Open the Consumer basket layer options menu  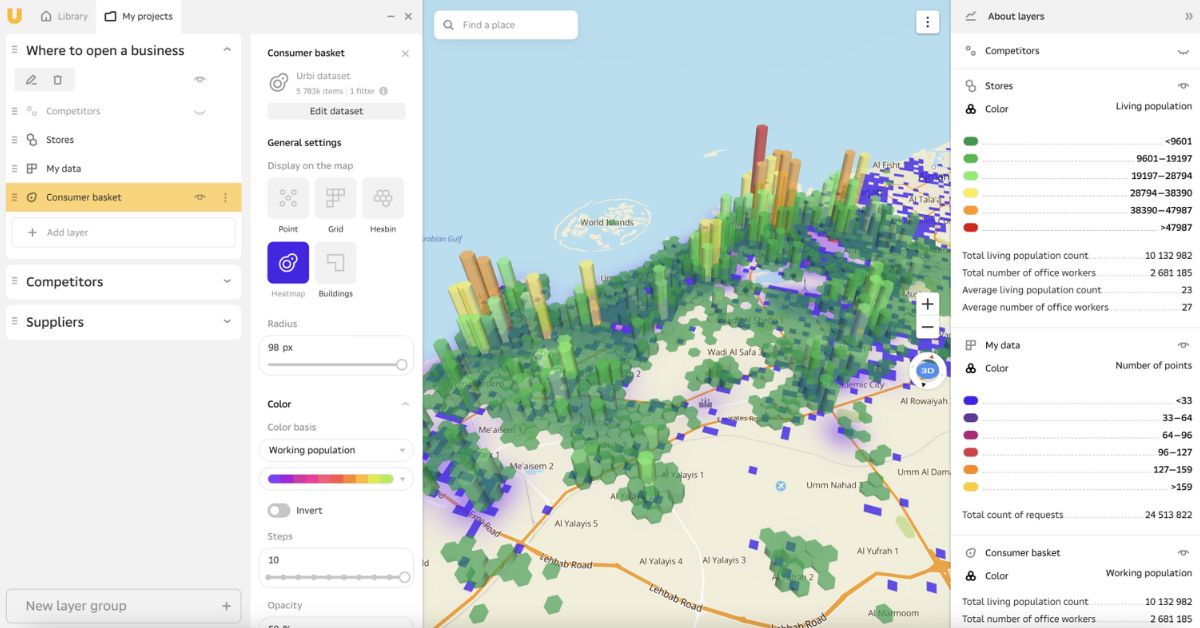[225, 197]
